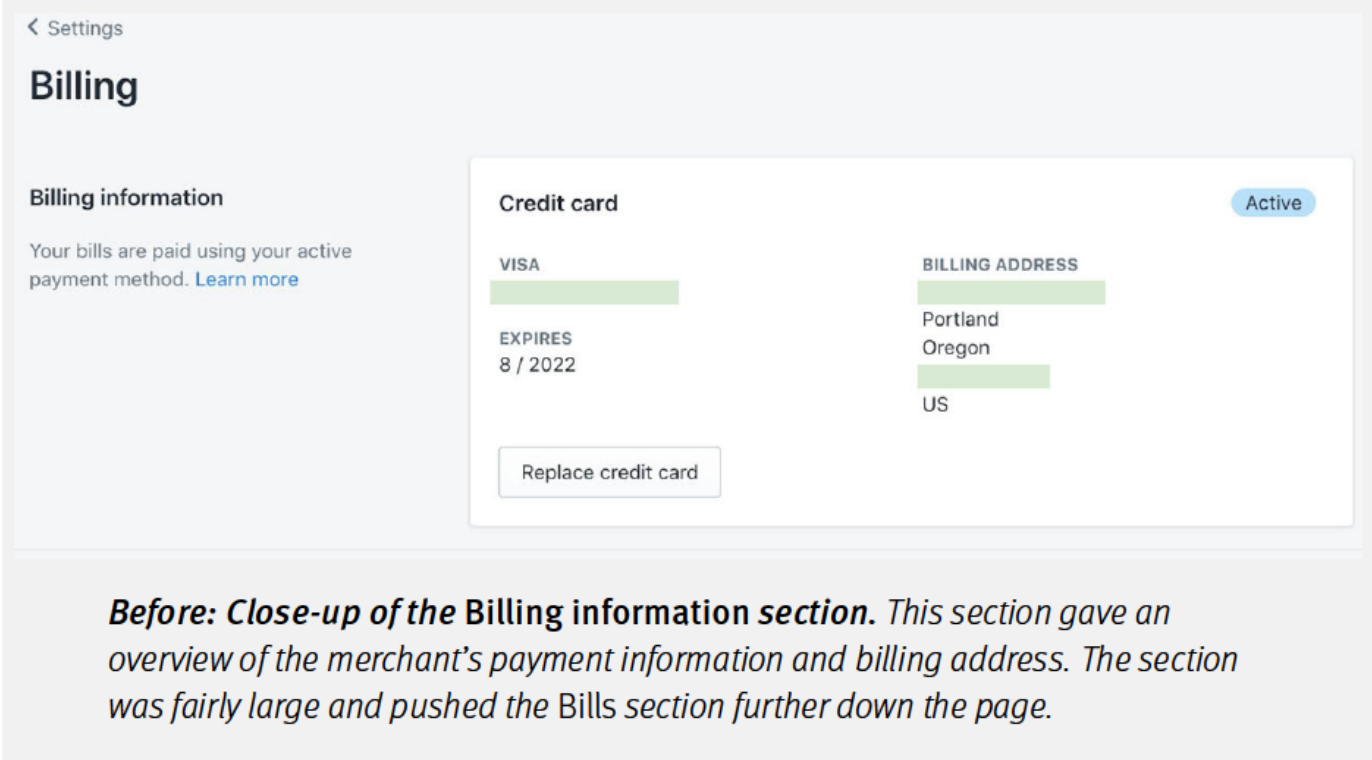
Task: Click the Active status badge
Action: [x=1272, y=203]
